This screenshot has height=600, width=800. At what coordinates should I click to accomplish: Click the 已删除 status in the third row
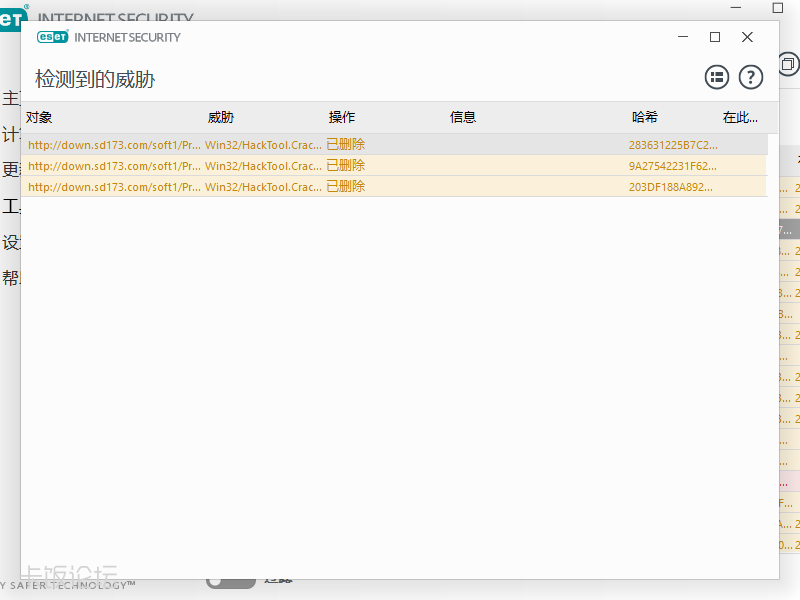click(346, 187)
